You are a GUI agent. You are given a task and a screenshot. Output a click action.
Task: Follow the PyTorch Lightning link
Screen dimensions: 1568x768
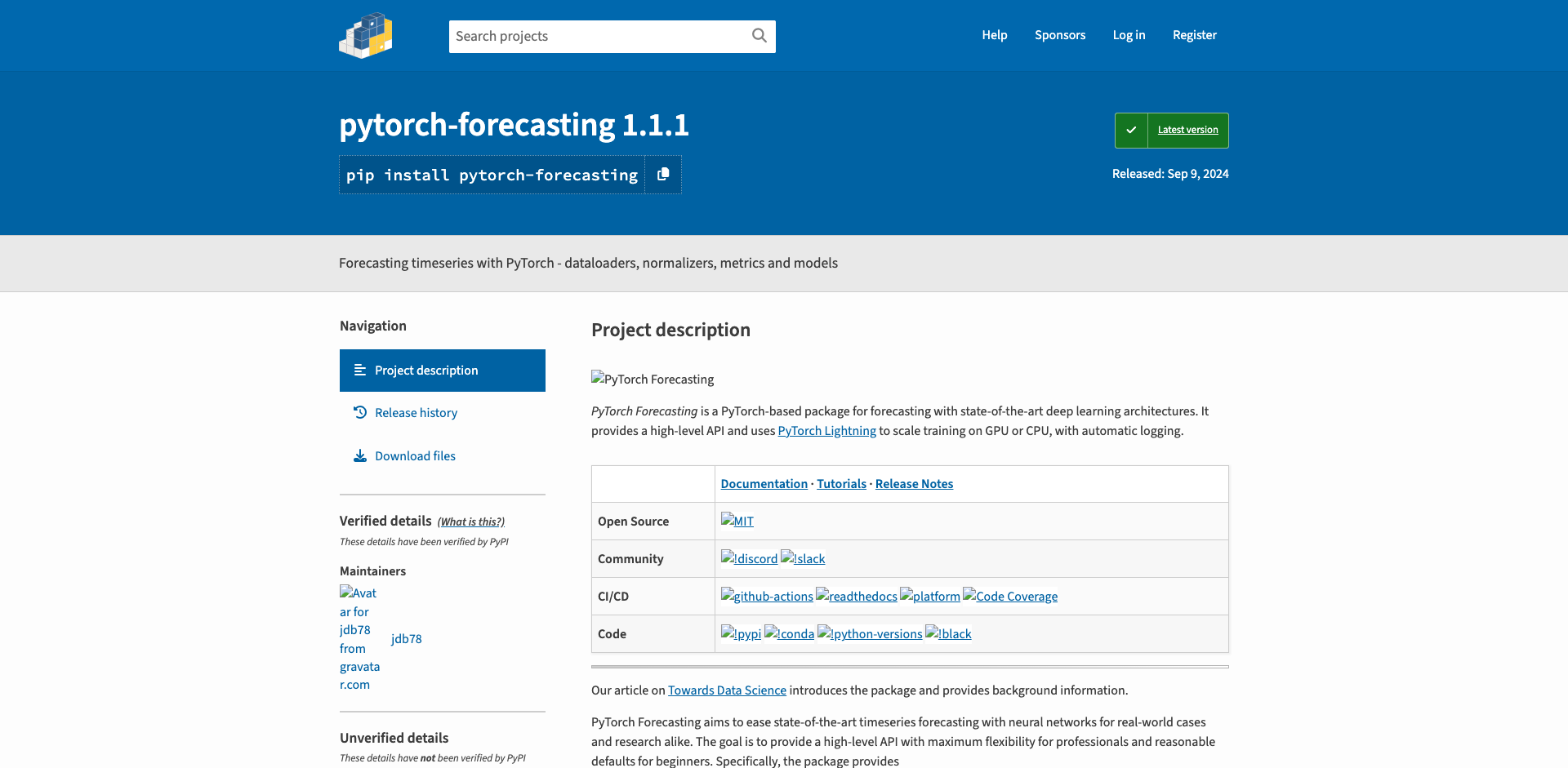(x=826, y=430)
